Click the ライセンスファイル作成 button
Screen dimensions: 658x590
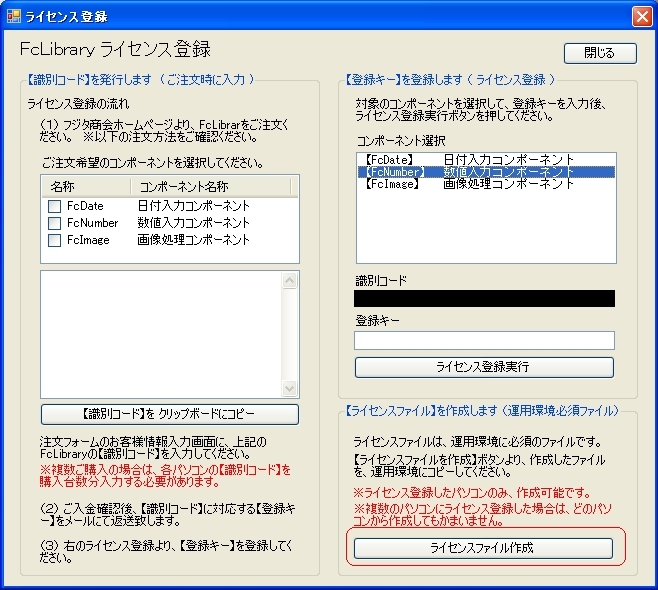tap(483, 548)
